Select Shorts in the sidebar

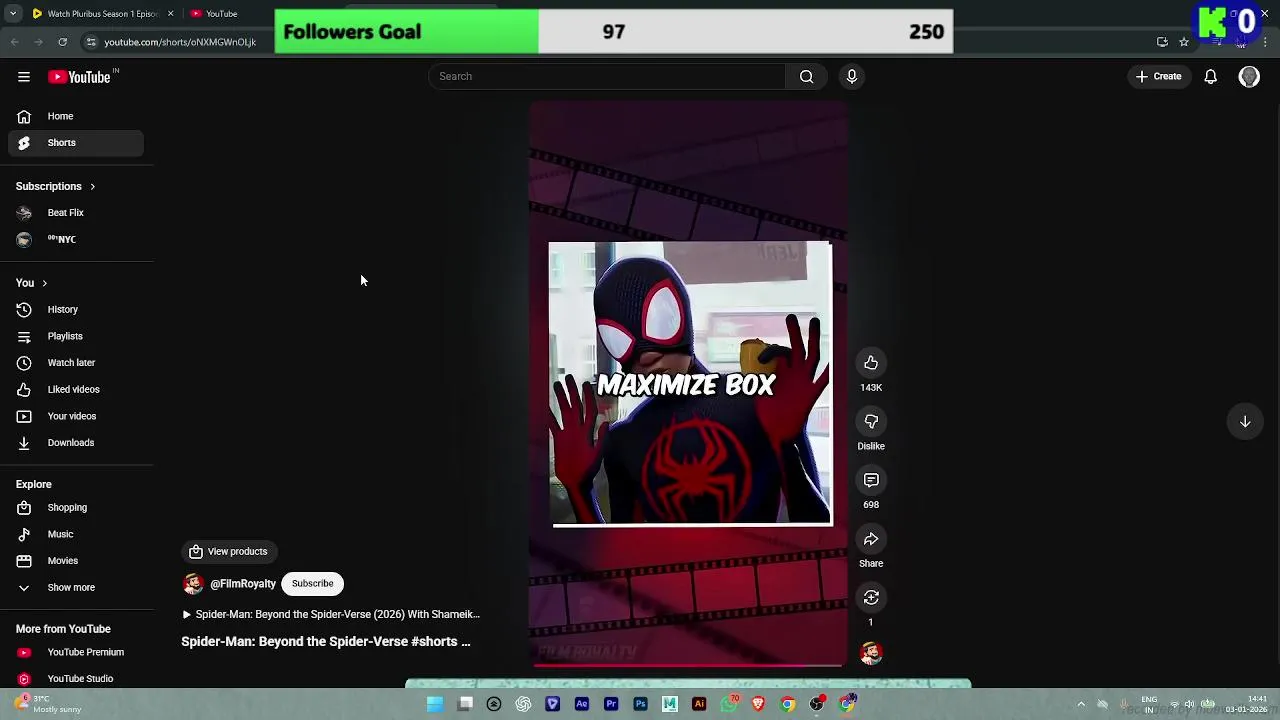(x=76, y=143)
